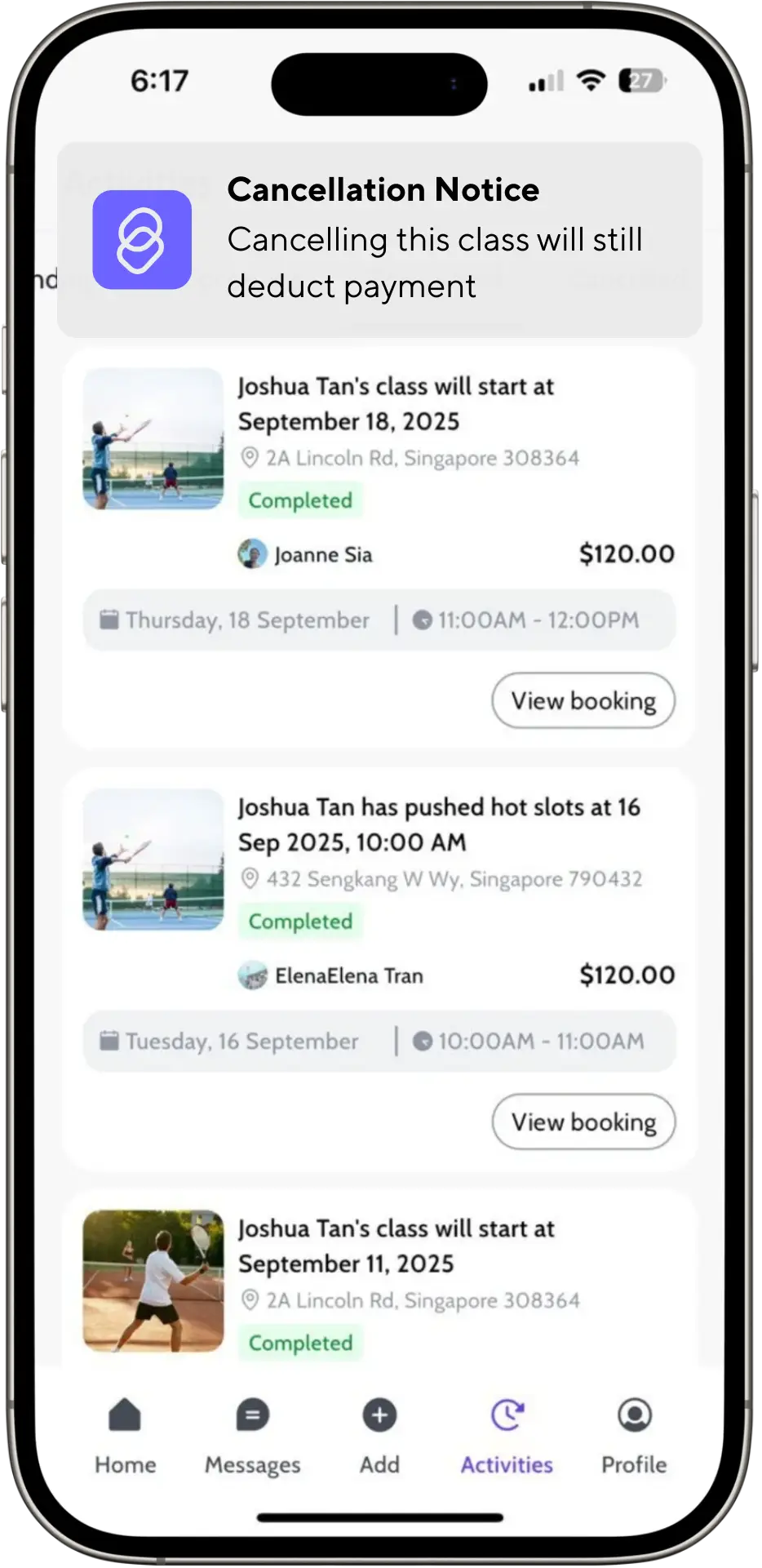This screenshot has height=1568, width=762.
Task: Open clay court thumbnail for September 11 class
Action: click(x=153, y=1281)
